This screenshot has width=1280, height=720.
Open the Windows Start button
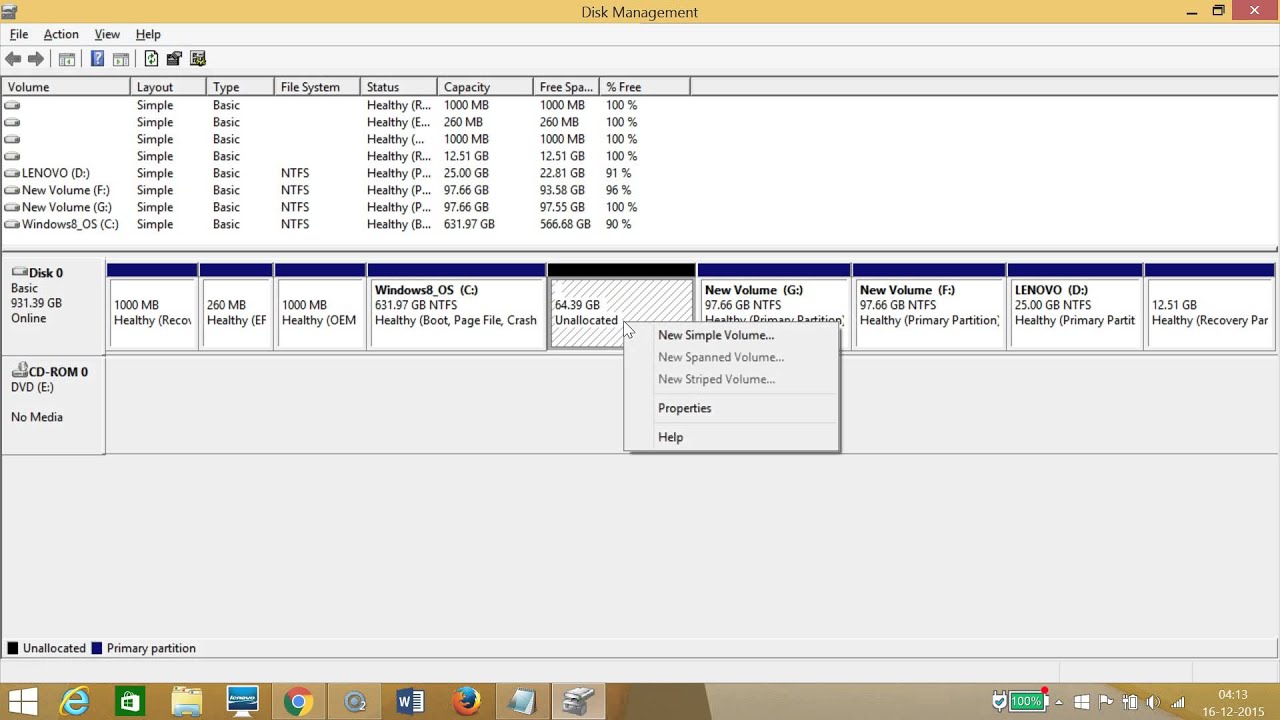(x=23, y=702)
